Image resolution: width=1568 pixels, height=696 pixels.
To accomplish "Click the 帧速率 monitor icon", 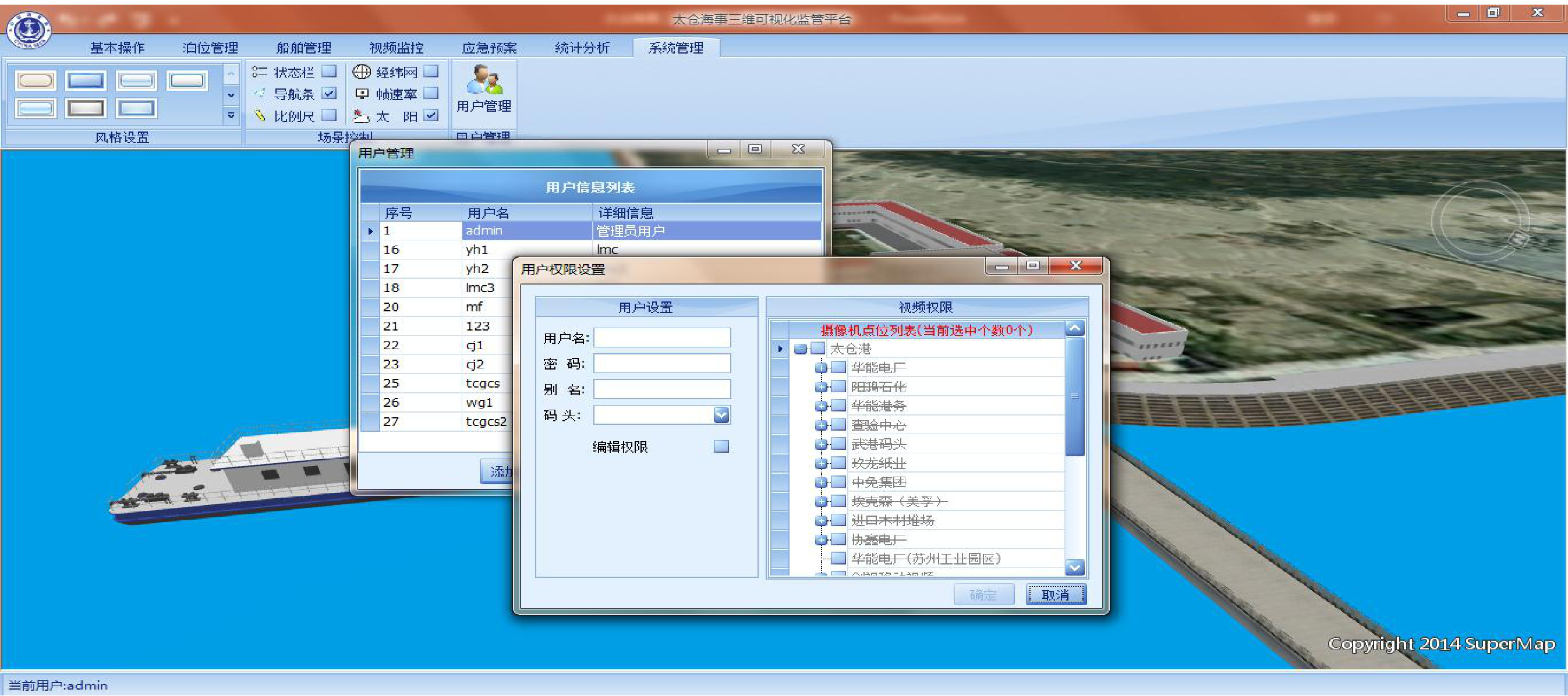I will pyautogui.click(x=362, y=94).
